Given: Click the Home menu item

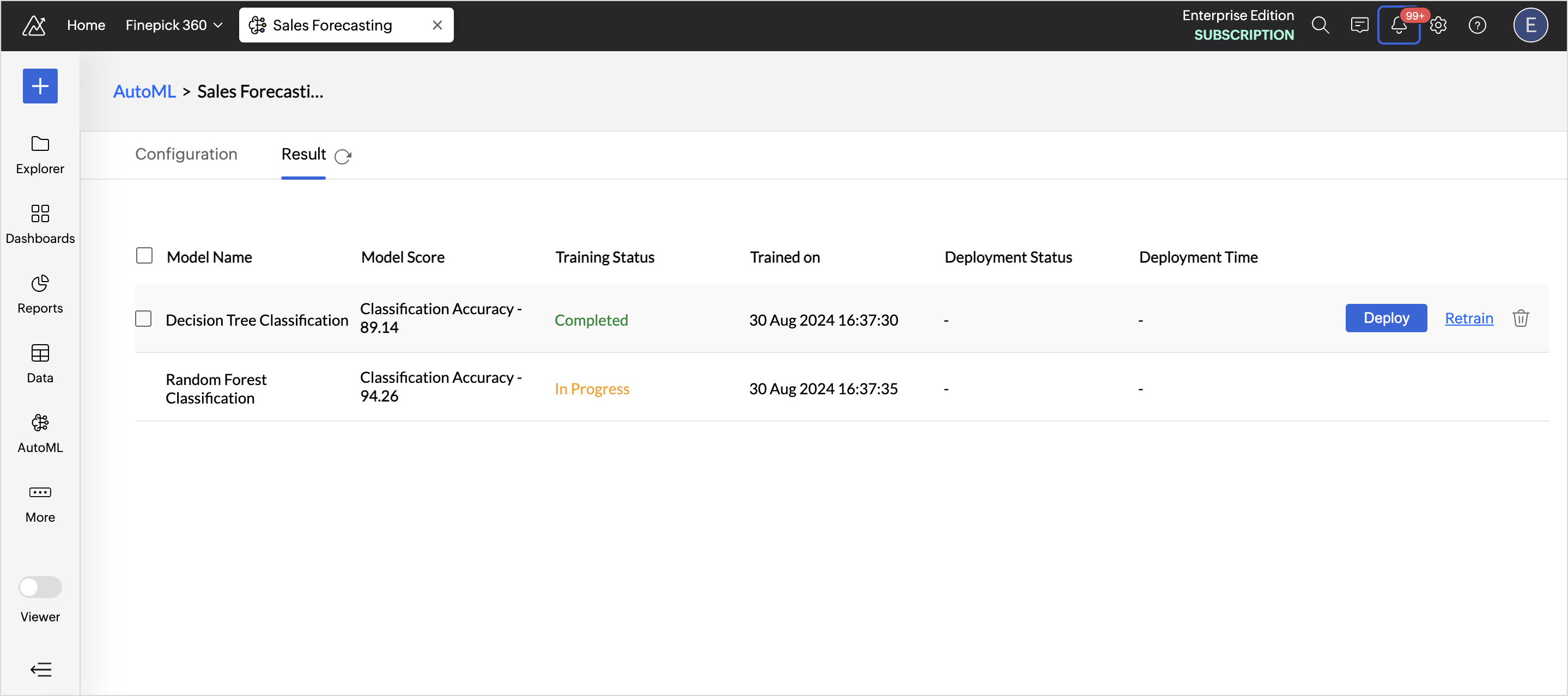Looking at the screenshot, I should coord(86,25).
